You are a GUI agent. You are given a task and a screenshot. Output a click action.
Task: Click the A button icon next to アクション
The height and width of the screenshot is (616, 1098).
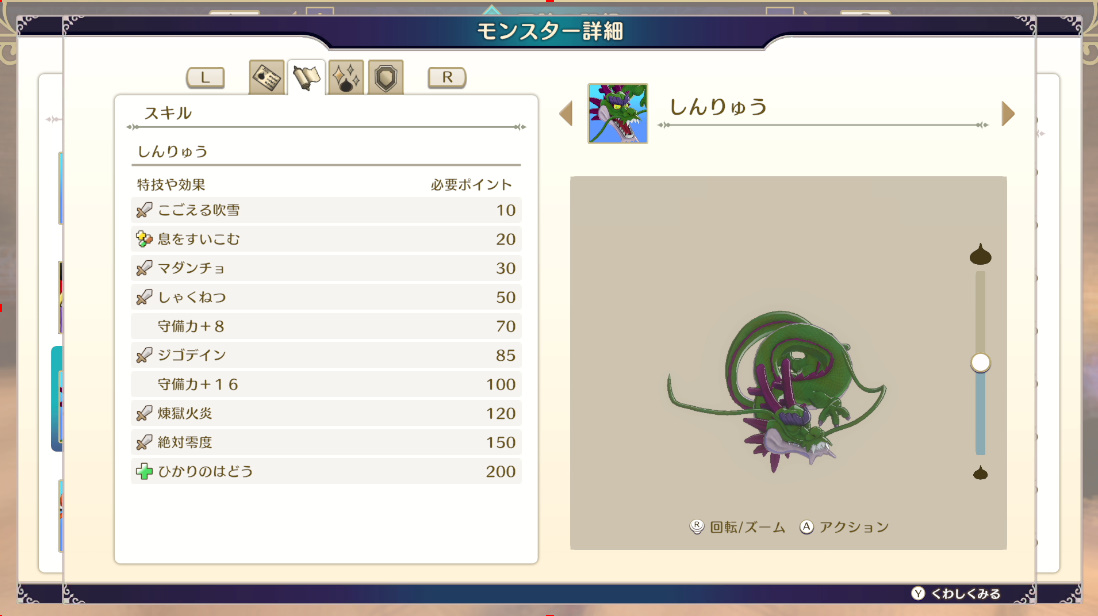click(x=807, y=527)
